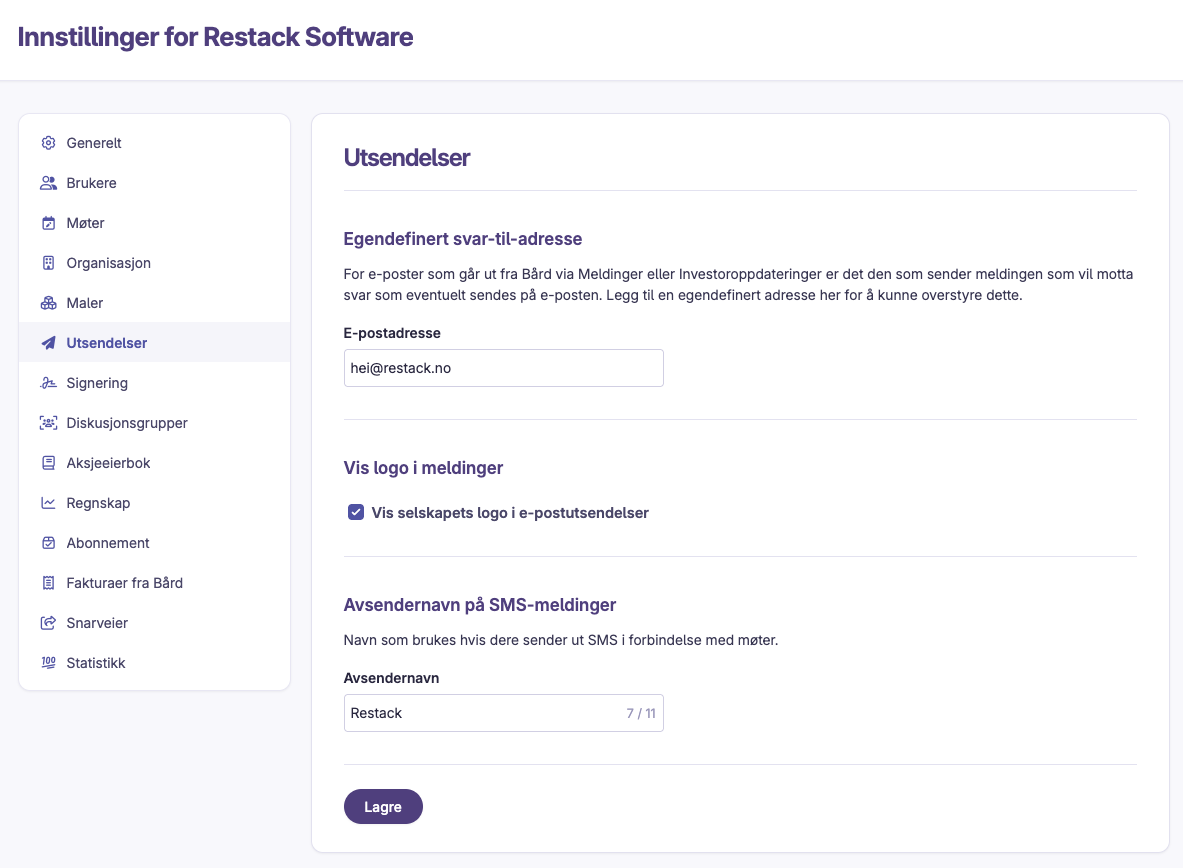Click the 7 / 11 character counter

(641, 713)
